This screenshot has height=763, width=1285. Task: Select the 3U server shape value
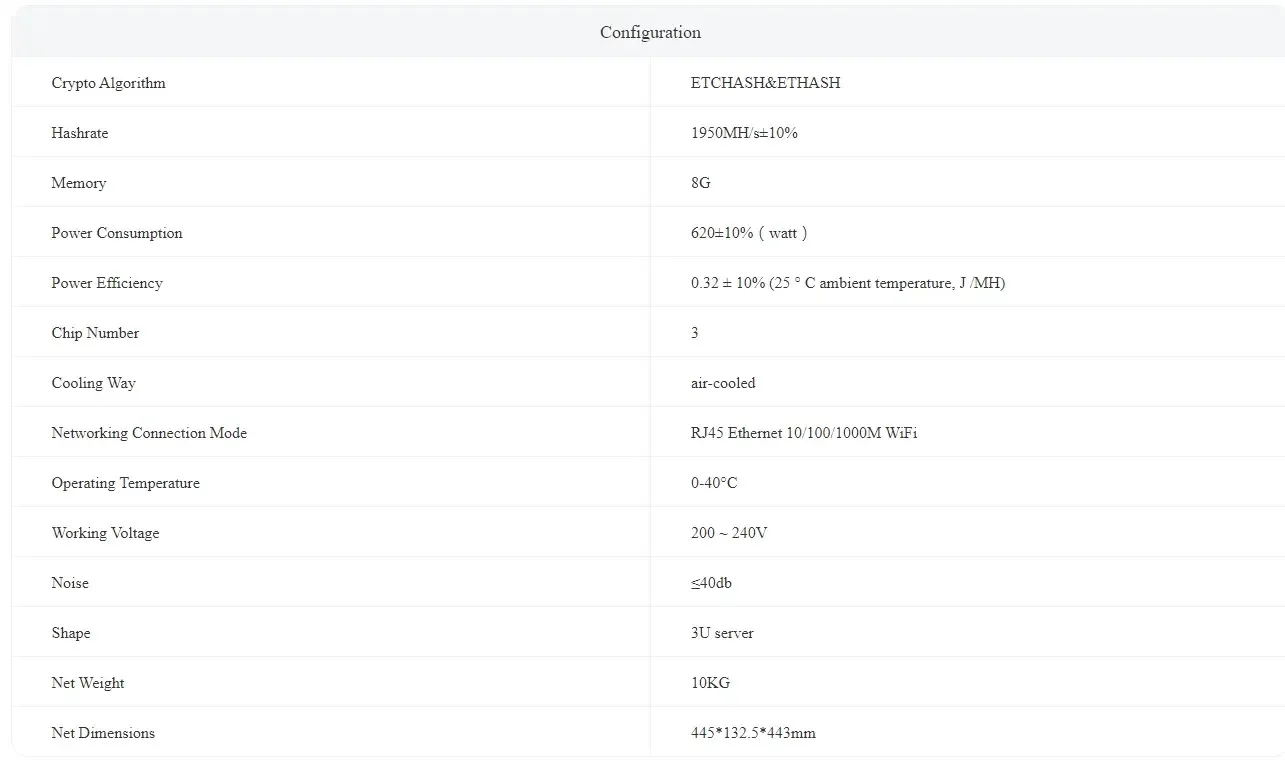(722, 633)
